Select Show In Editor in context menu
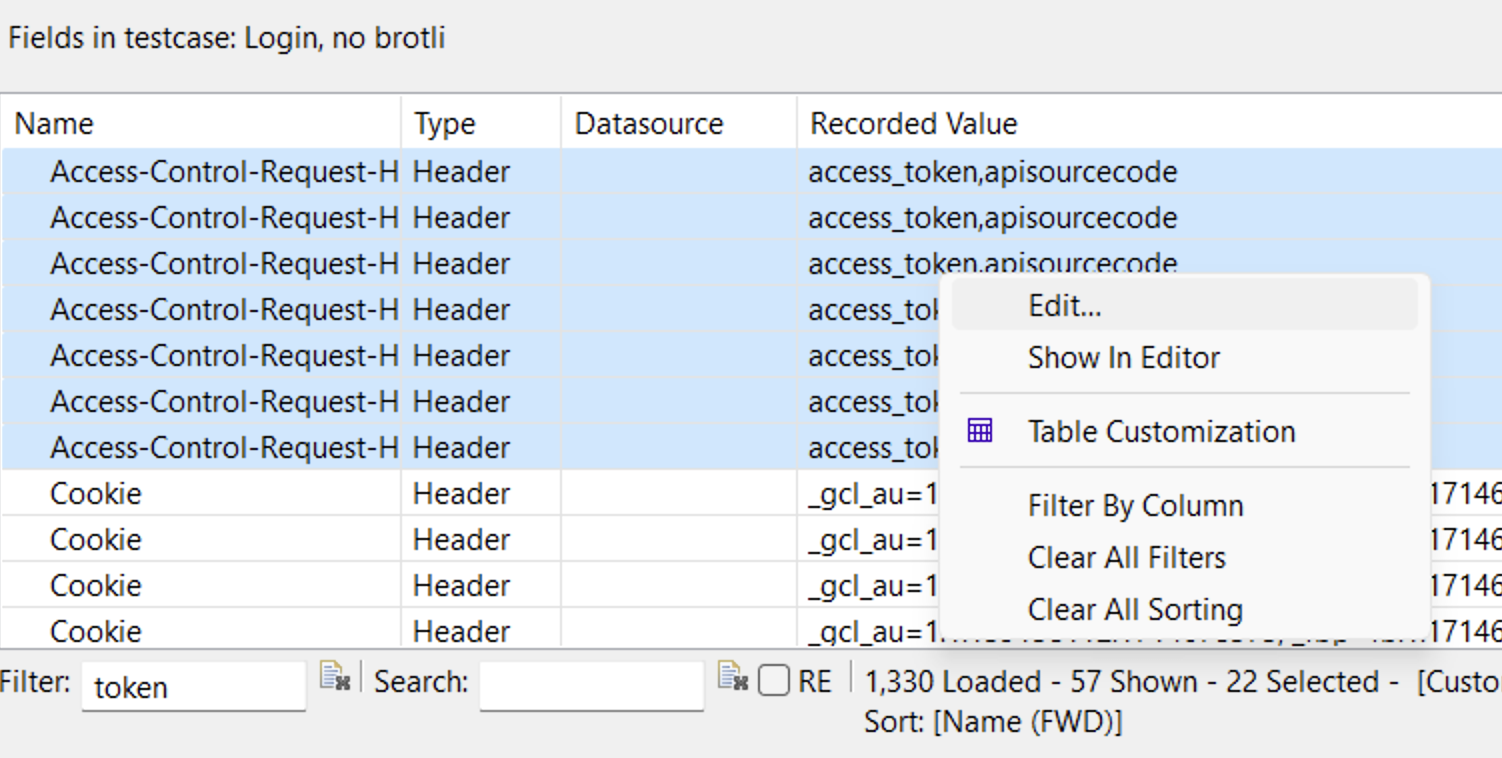 click(1184, 358)
